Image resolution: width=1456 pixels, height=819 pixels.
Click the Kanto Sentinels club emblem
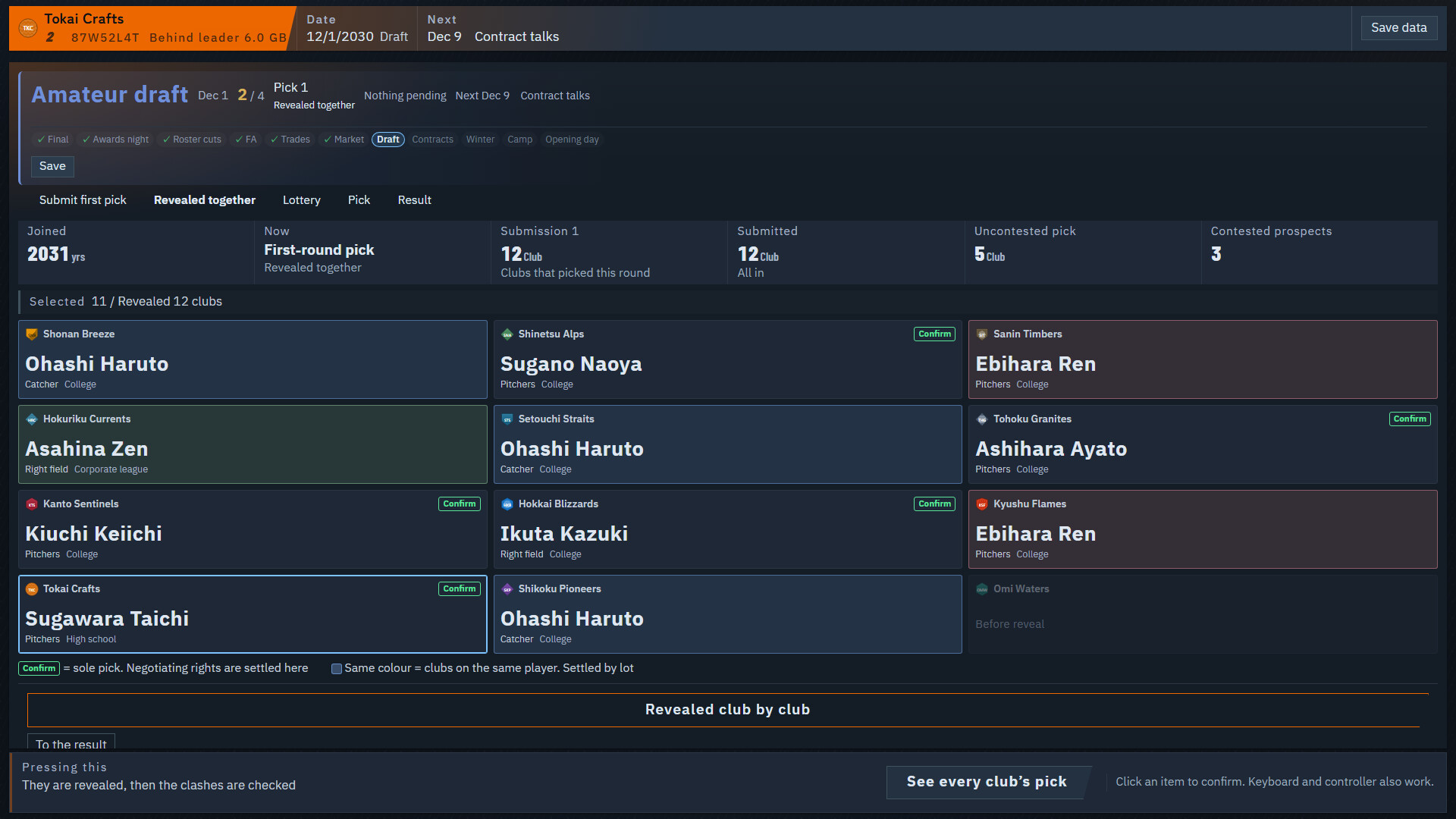(x=32, y=504)
